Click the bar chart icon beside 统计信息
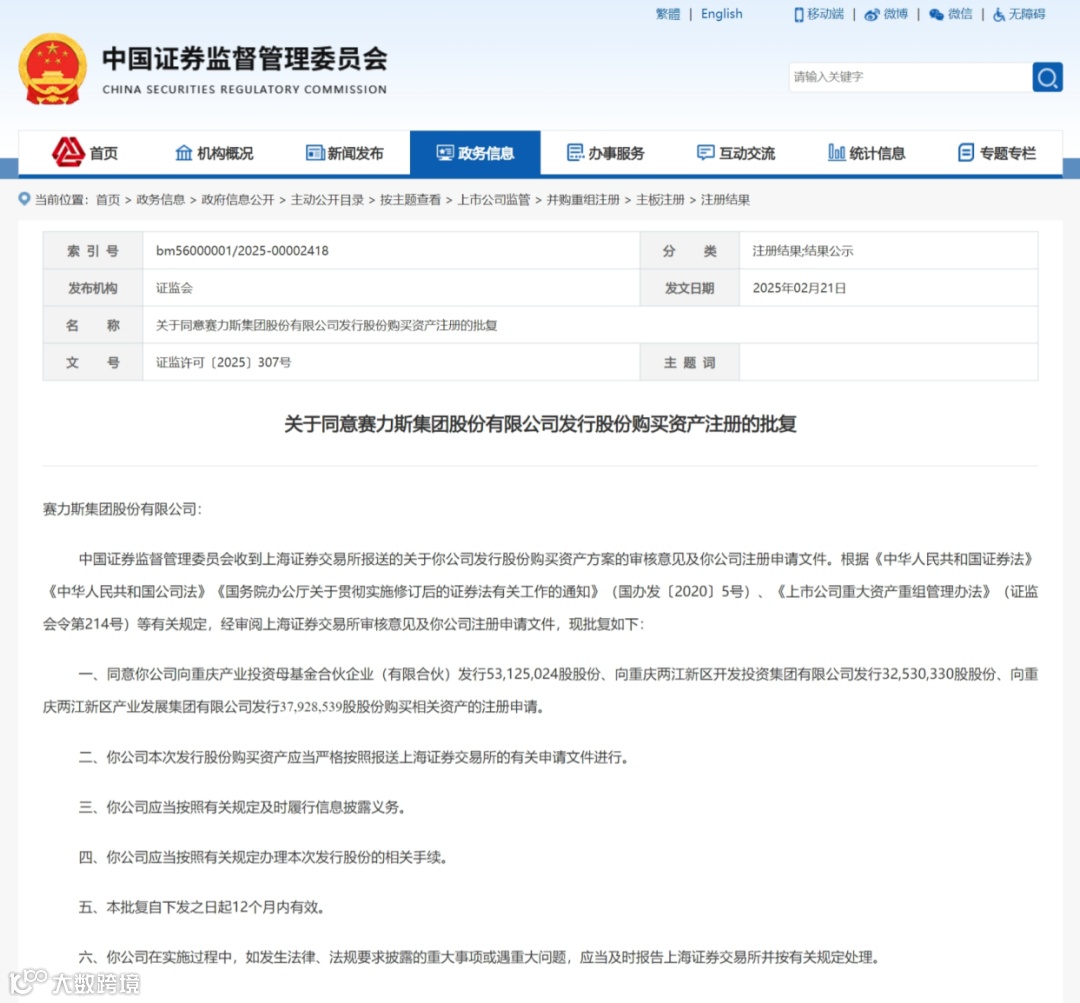 tap(836, 152)
